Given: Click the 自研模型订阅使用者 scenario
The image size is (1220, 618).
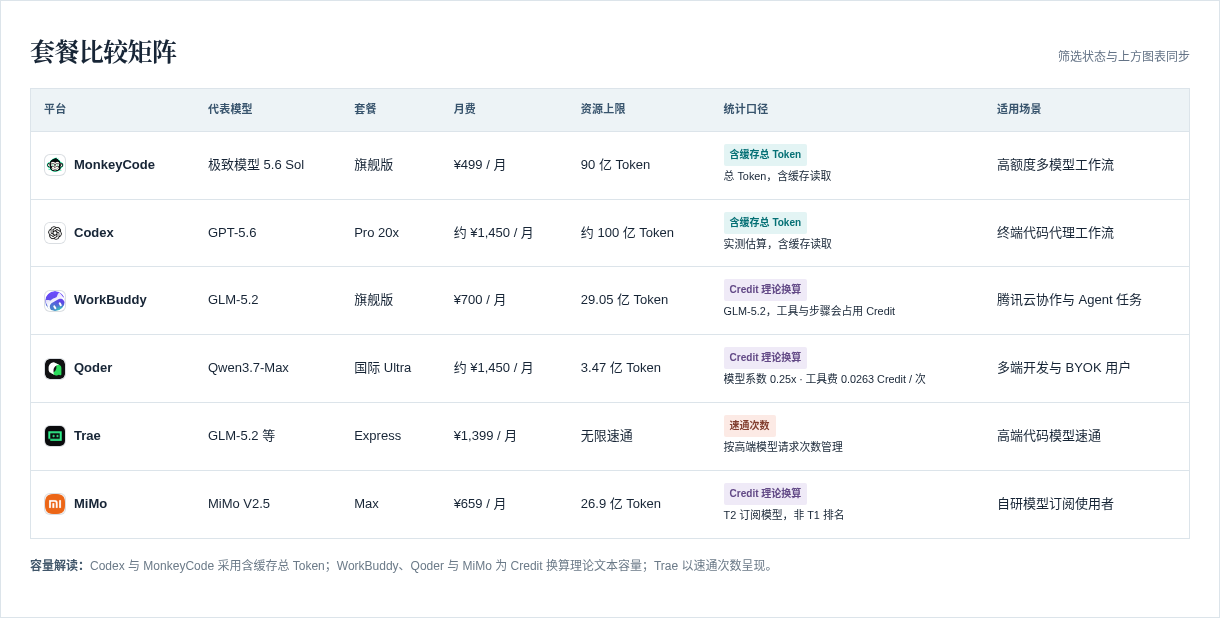Looking at the screenshot, I should point(1055,504).
